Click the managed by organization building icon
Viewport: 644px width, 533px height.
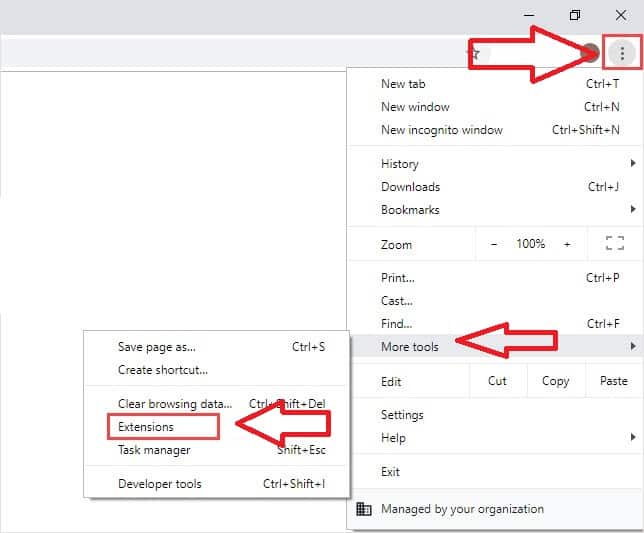click(364, 509)
